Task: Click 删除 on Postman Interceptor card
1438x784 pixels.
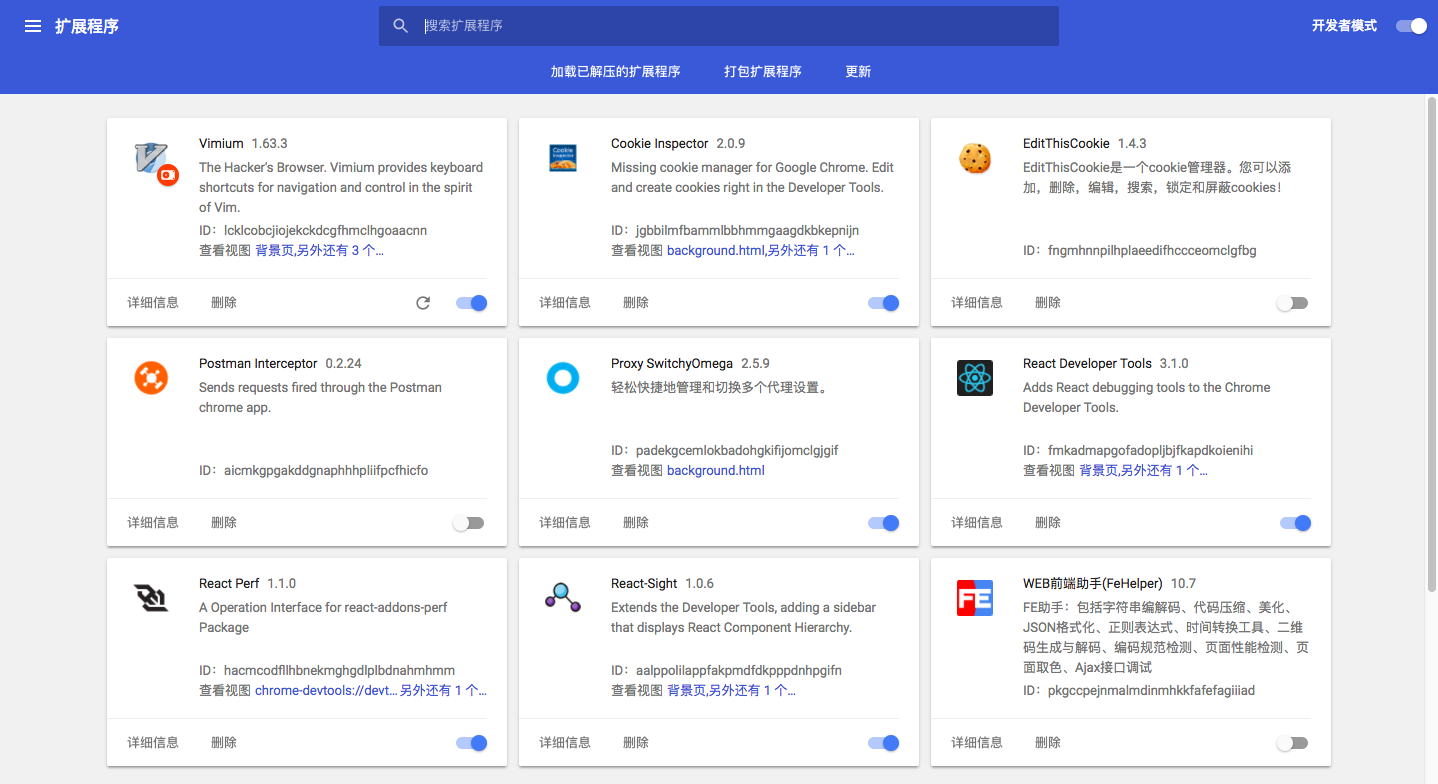Action: tap(224, 523)
